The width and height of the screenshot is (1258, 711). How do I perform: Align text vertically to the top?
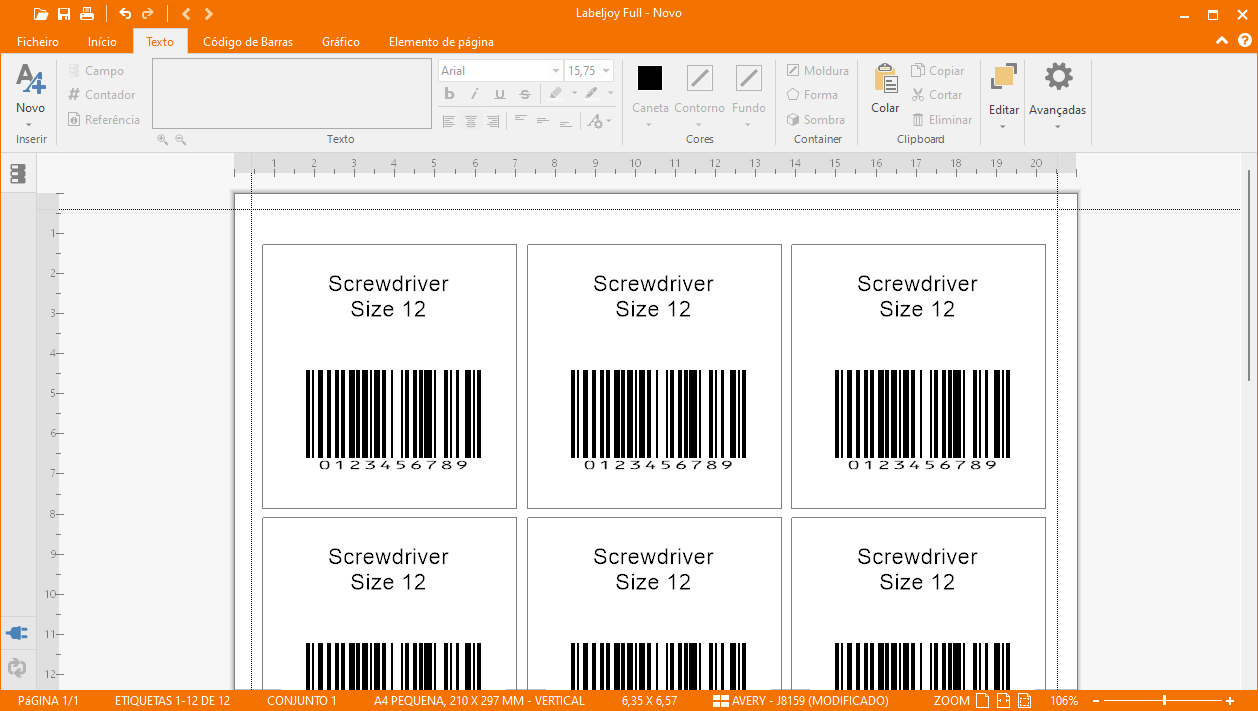pyautogui.click(x=520, y=119)
